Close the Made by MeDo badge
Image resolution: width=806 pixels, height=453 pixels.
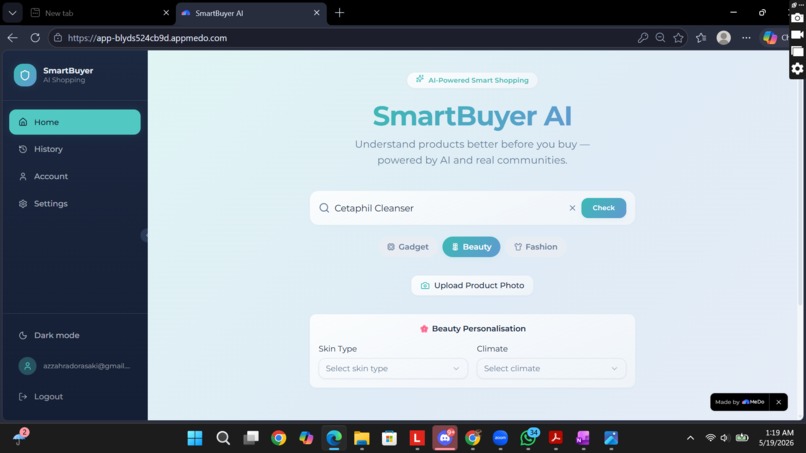(x=778, y=402)
